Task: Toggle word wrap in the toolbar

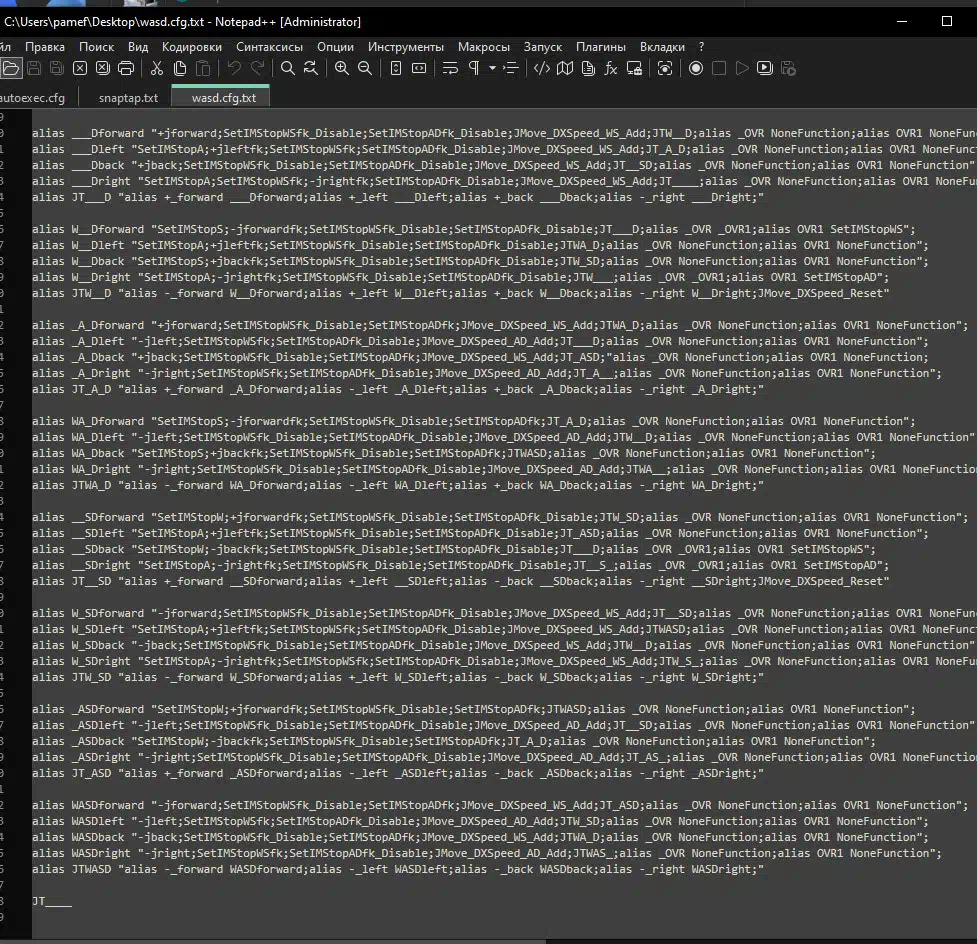Action: (x=450, y=68)
